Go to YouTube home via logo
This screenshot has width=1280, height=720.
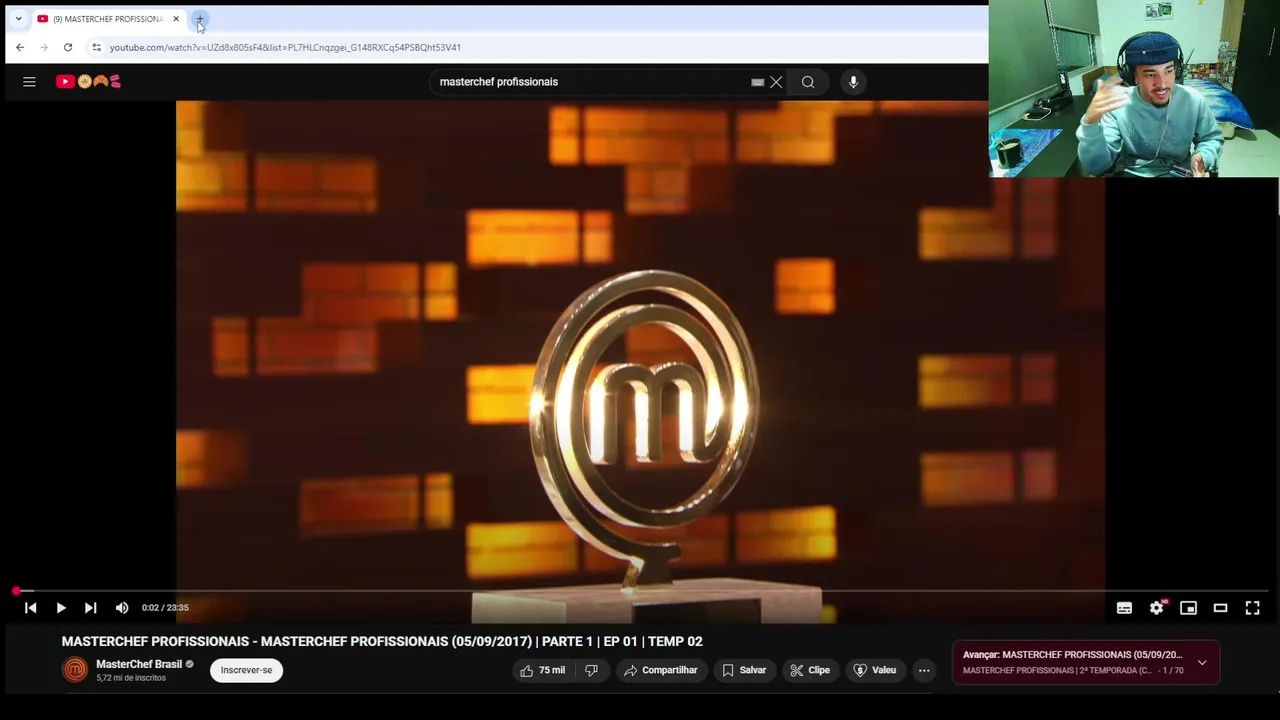(x=88, y=82)
